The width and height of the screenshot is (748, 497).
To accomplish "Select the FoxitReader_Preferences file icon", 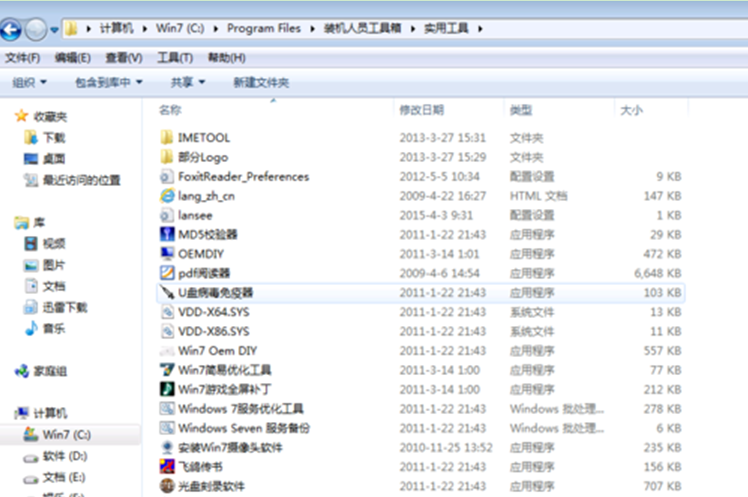I will [x=166, y=176].
